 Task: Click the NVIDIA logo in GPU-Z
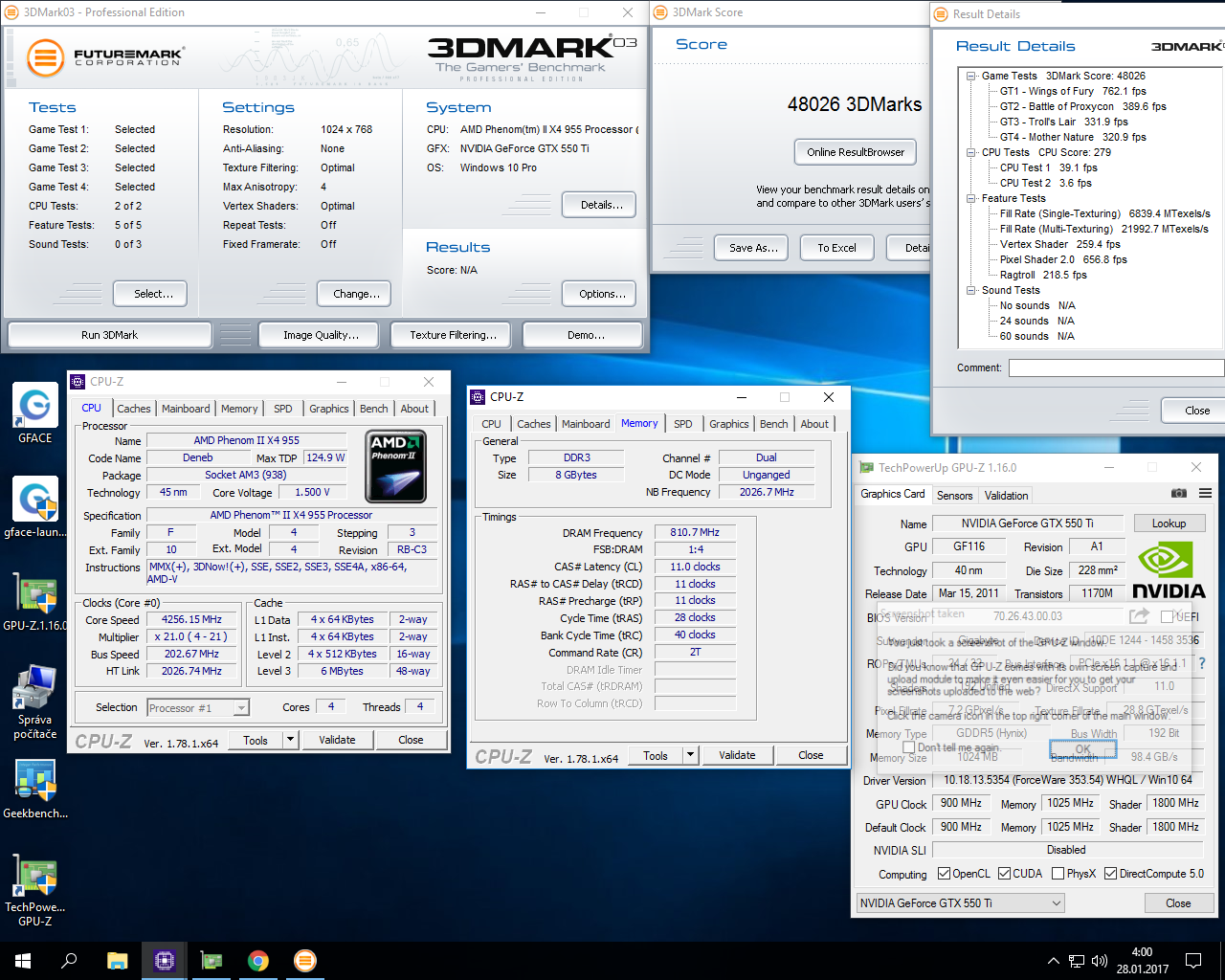point(1169,570)
